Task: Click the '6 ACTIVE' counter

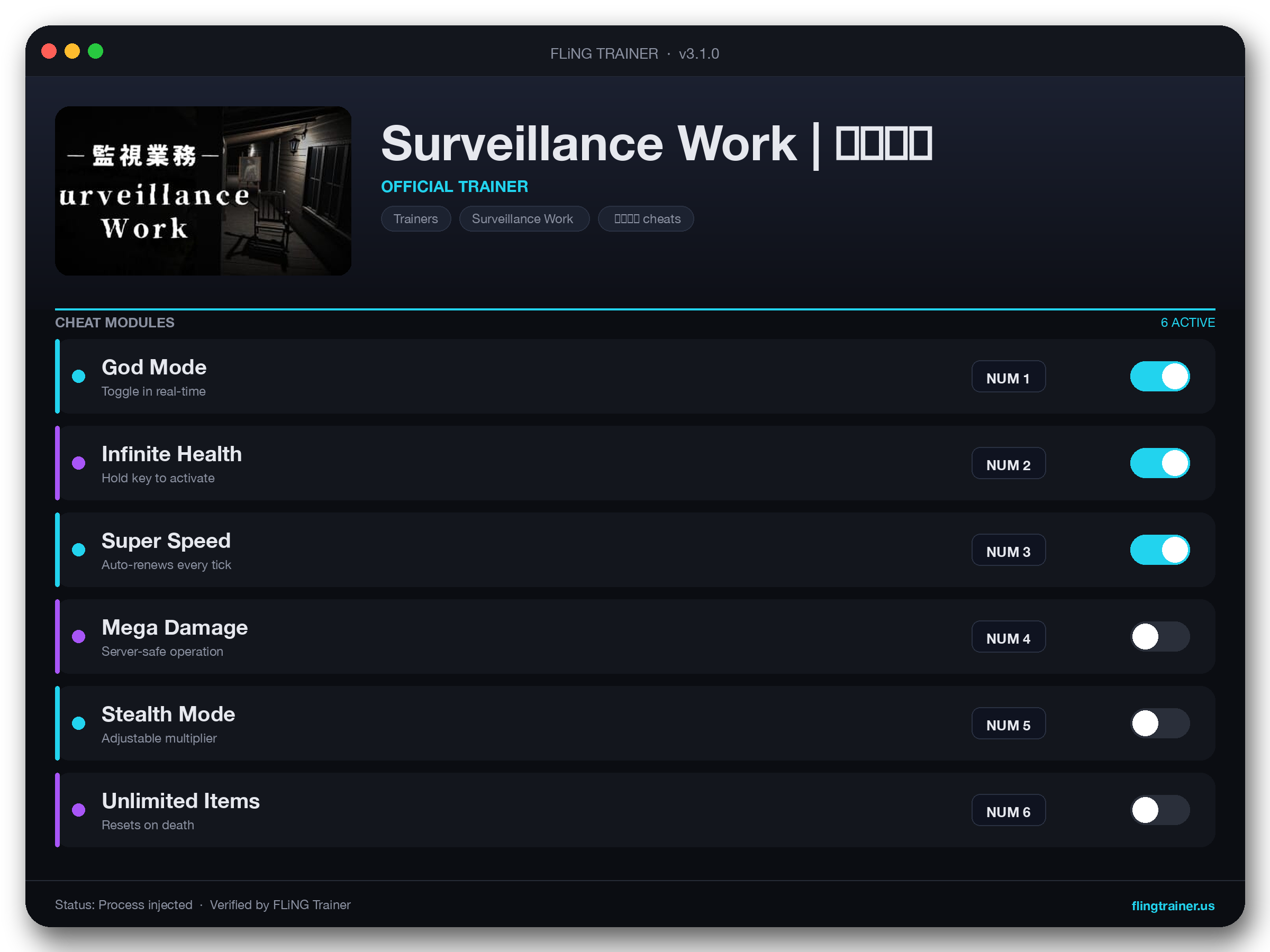Action: [1187, 323]
